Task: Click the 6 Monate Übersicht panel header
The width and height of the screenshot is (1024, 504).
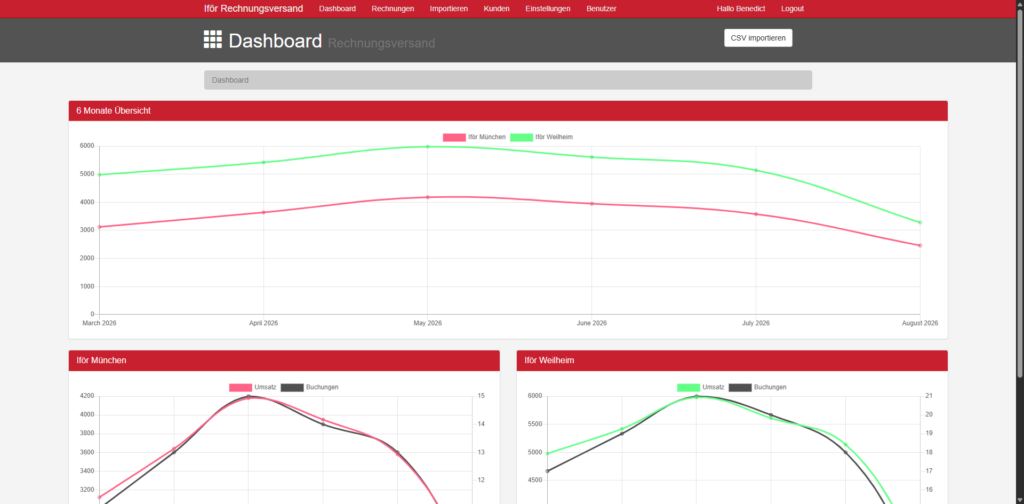Action: click(508, 111)
